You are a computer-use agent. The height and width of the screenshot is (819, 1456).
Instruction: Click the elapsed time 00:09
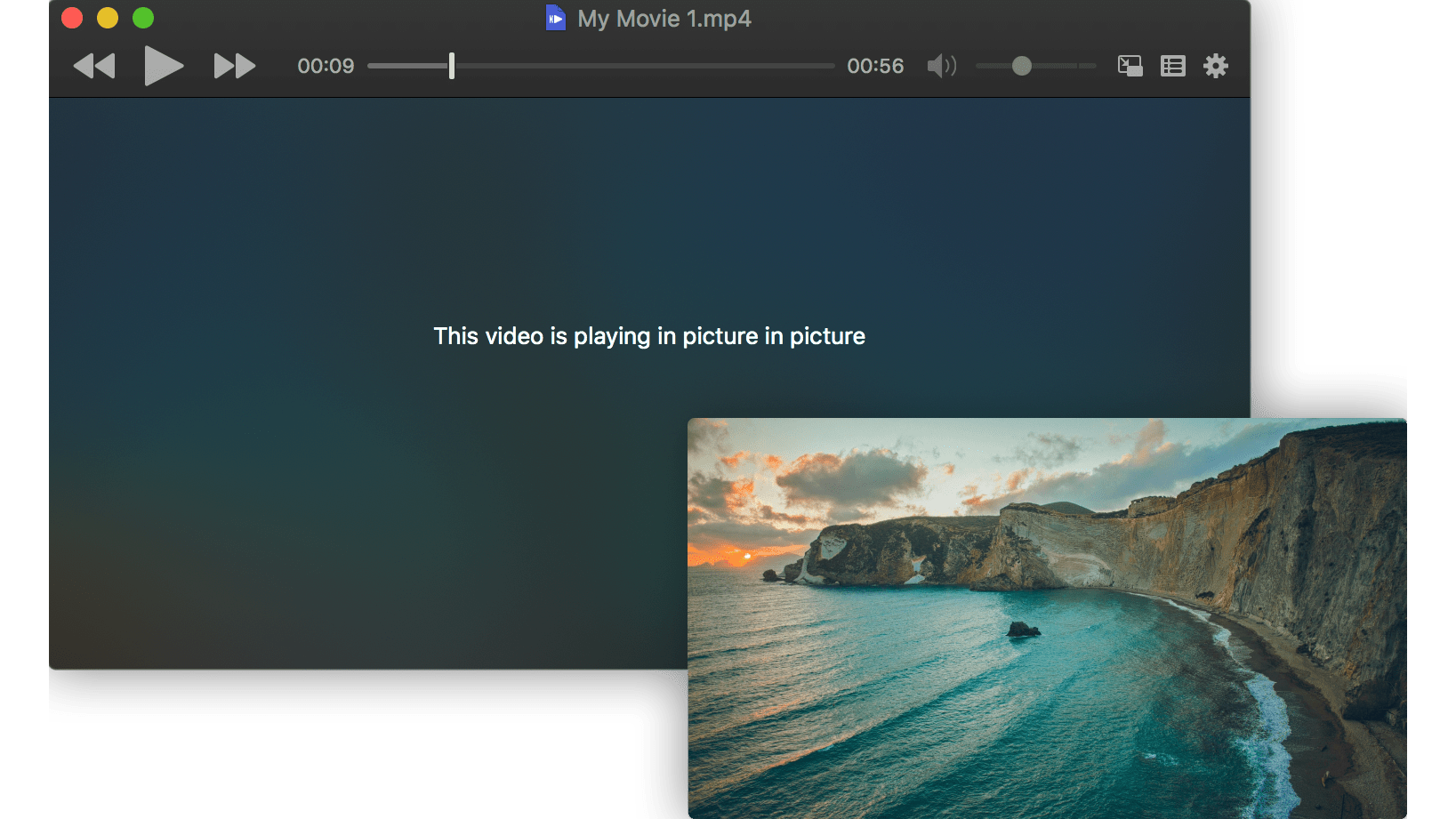pos(326,66)
